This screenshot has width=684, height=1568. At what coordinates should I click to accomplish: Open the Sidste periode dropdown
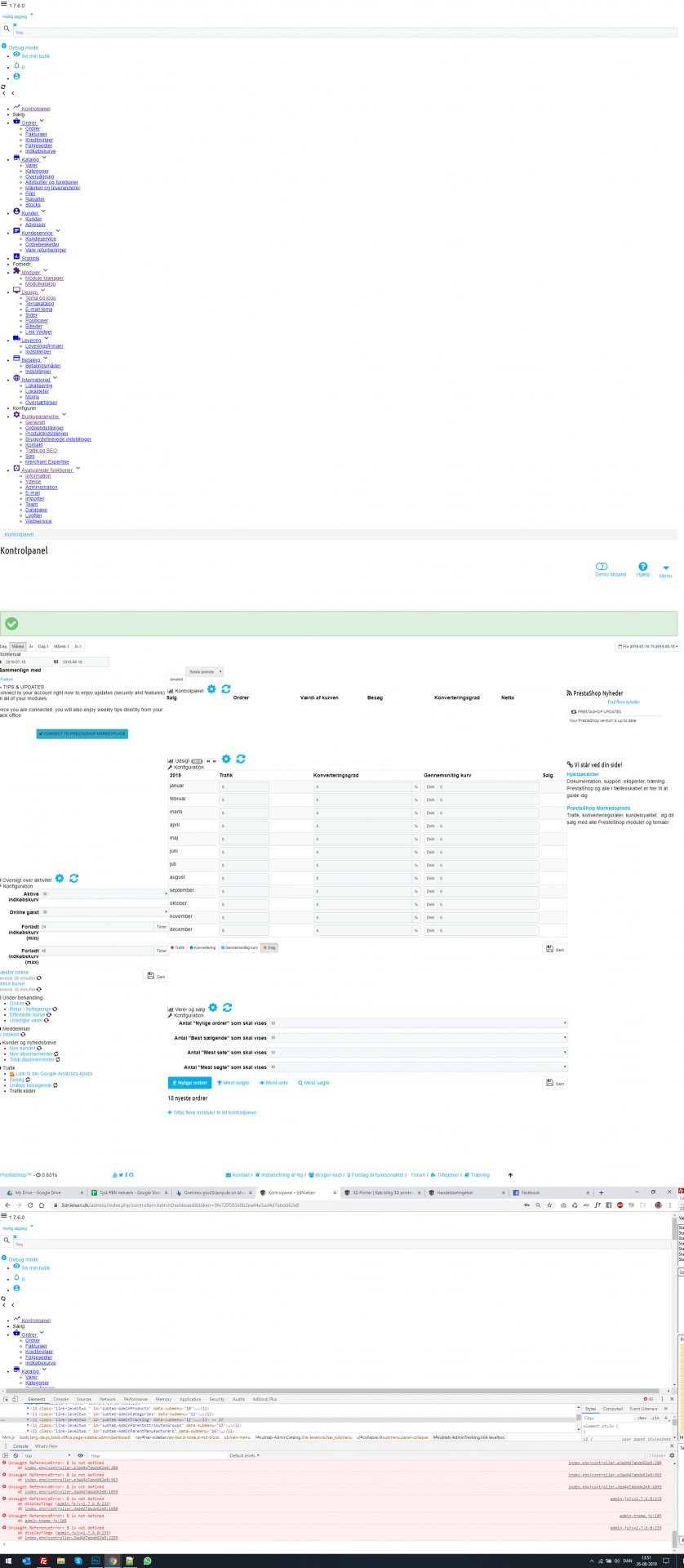[205, 671]
